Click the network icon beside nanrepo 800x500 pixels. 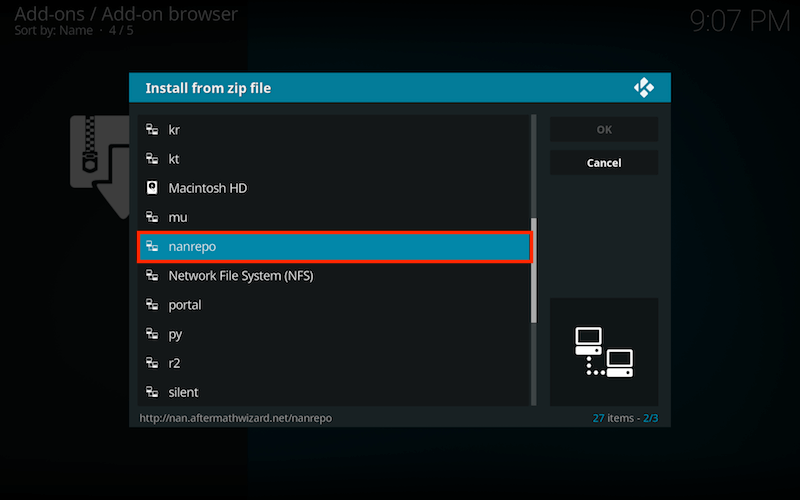coord(152,246)
